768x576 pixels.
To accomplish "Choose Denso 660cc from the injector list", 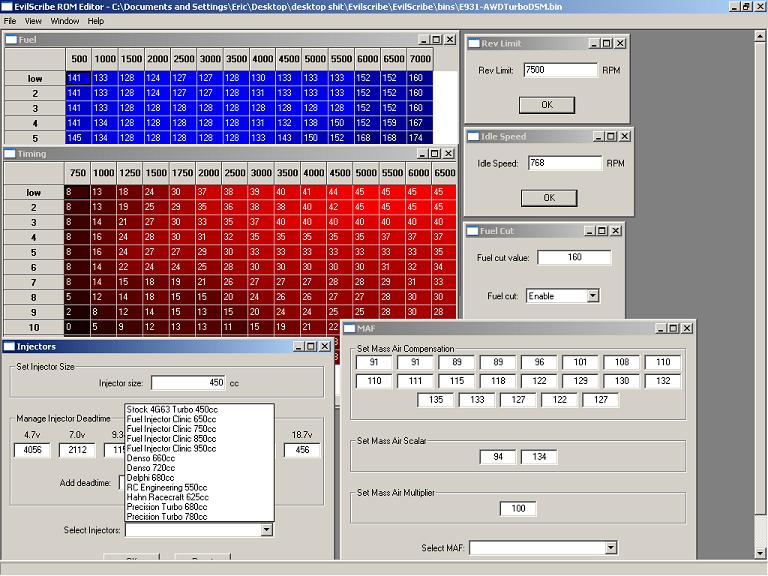I will (x=151, y=458).
